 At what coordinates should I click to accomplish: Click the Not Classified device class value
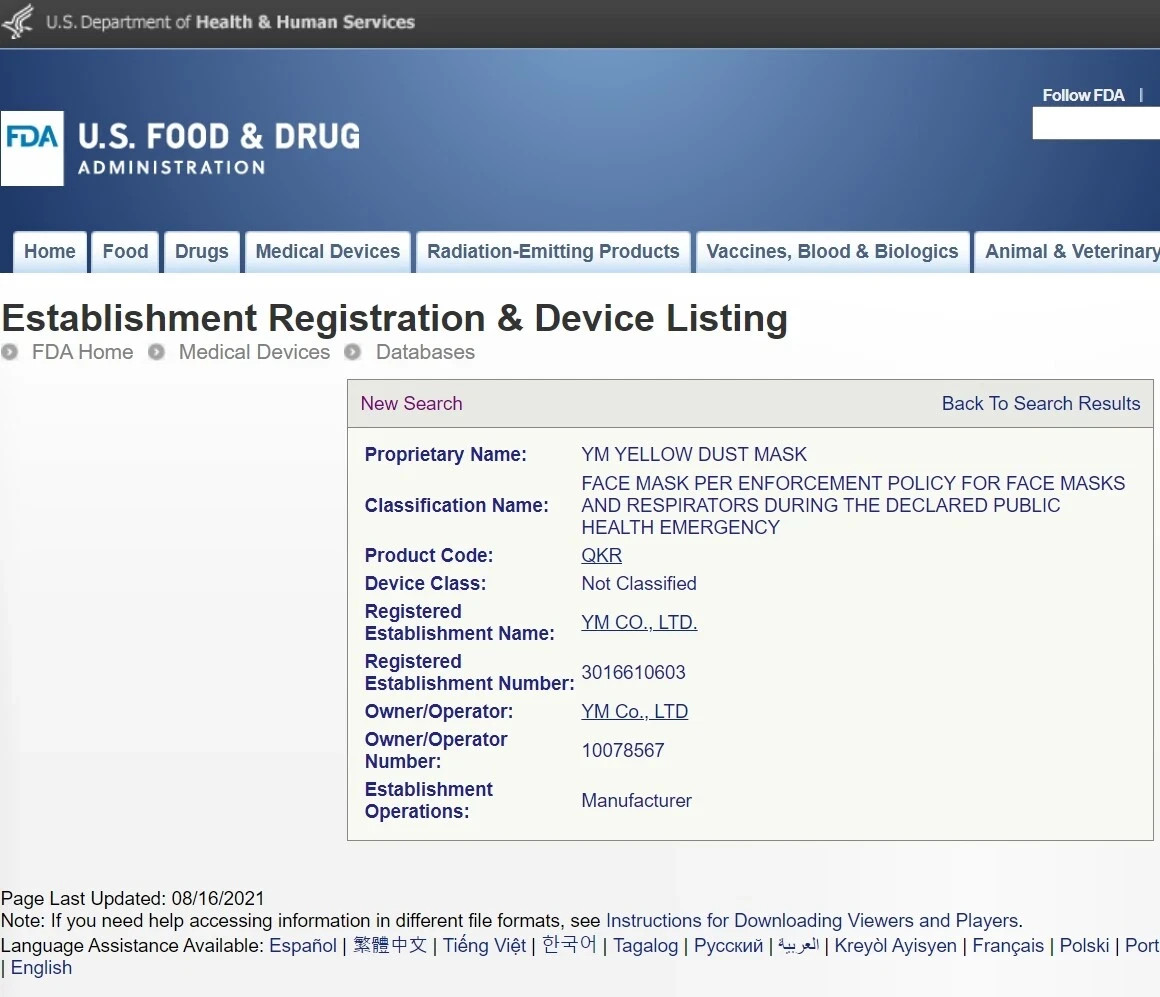[639, 584]
